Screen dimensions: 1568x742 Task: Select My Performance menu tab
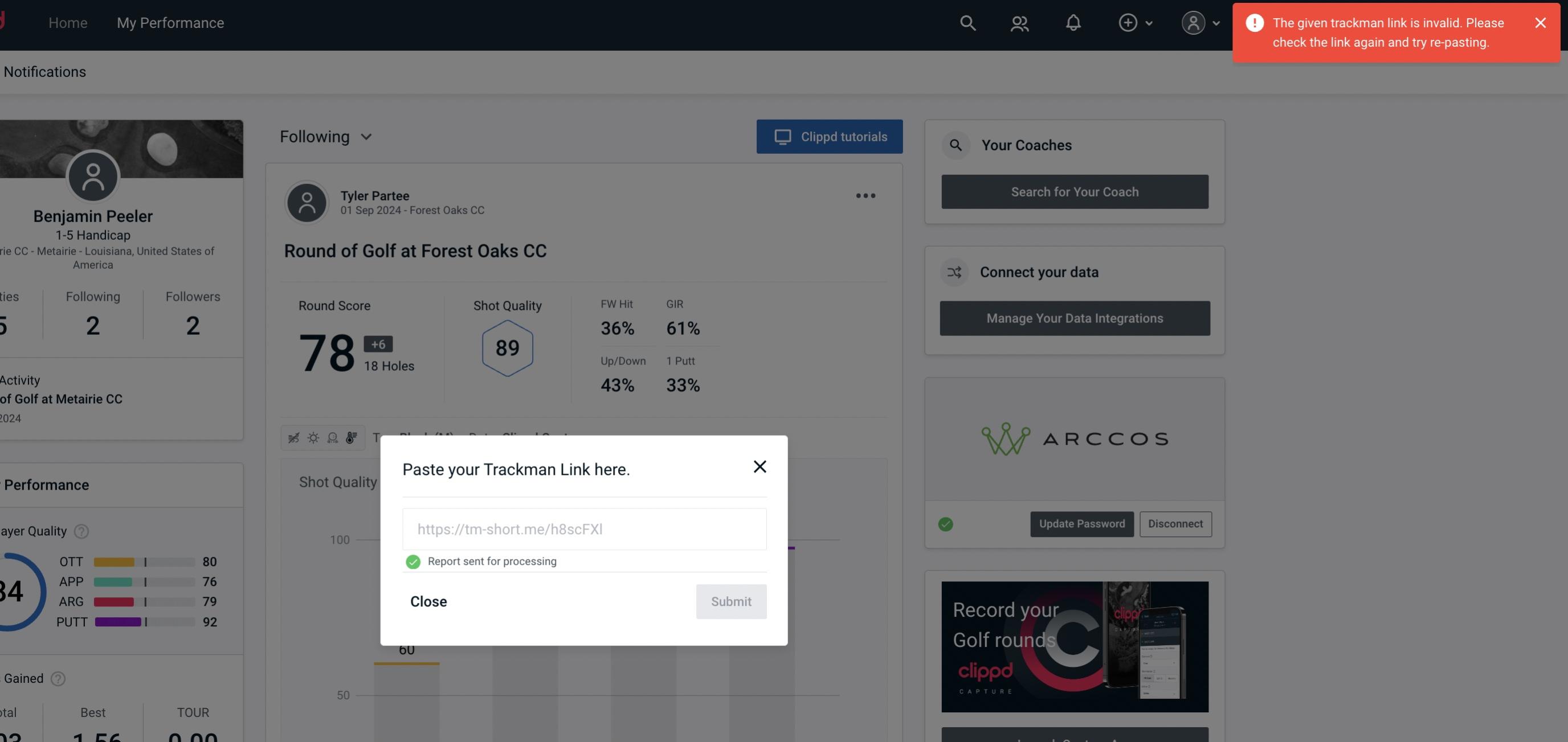tap(170, 21)
